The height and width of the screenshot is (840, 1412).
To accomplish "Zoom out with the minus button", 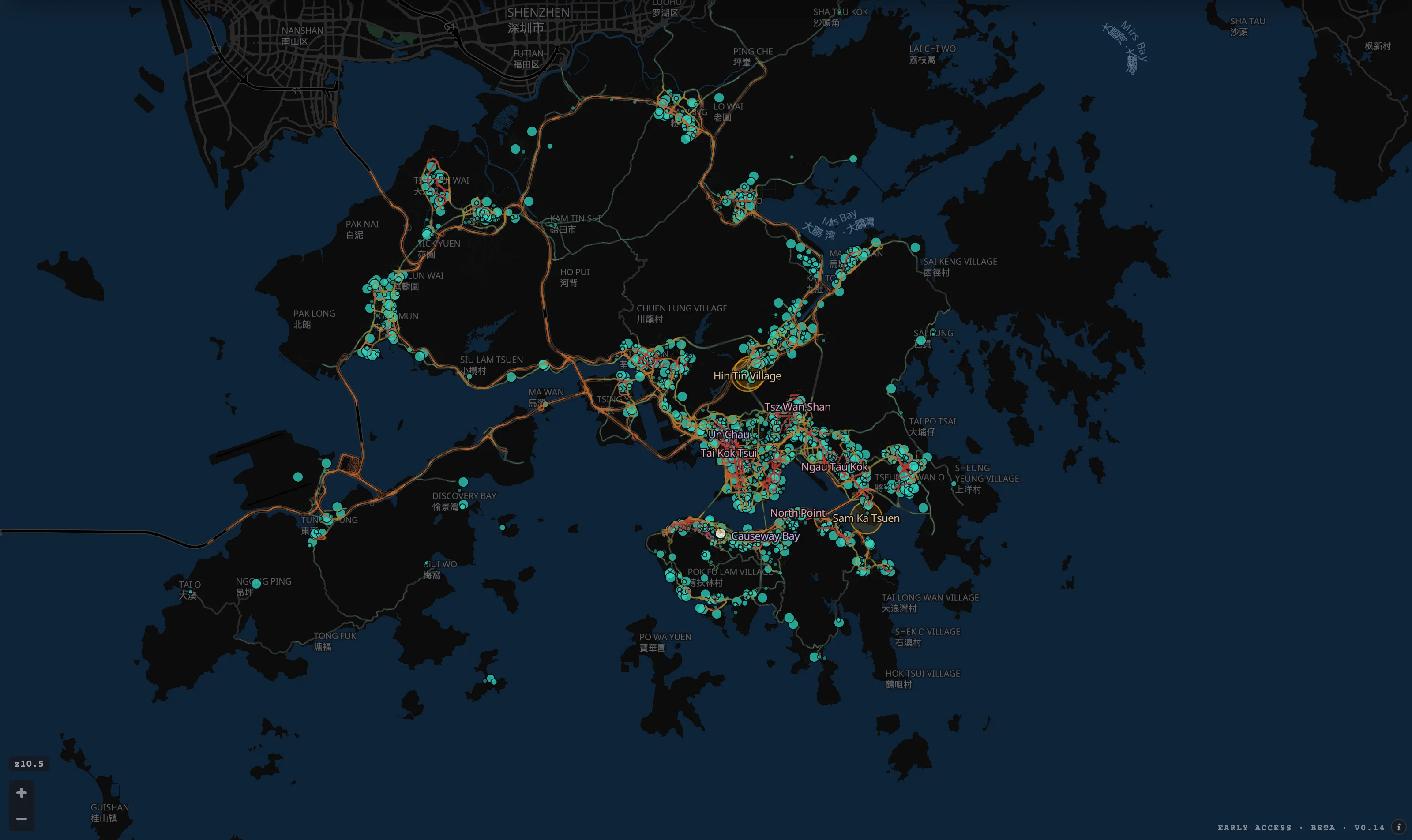I will (22, 818).
